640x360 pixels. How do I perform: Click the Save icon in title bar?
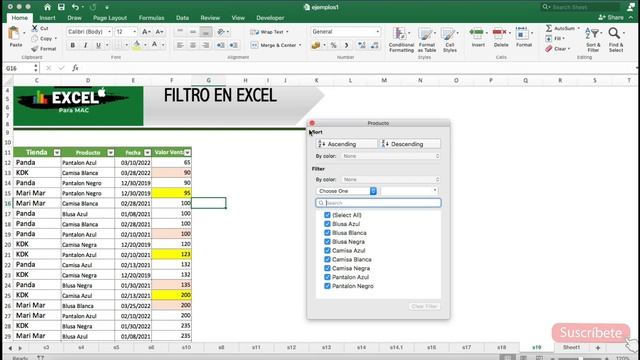[x=61, y=7]
